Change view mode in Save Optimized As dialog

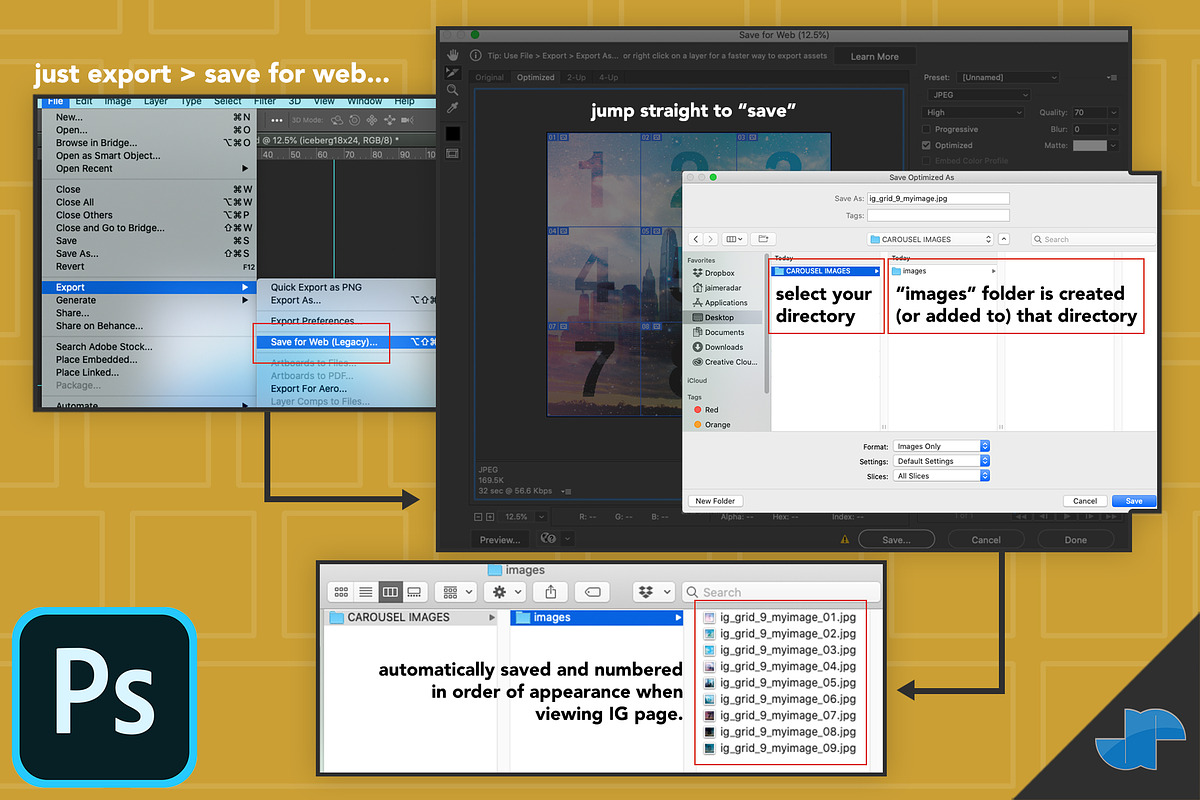pos(735,239)
